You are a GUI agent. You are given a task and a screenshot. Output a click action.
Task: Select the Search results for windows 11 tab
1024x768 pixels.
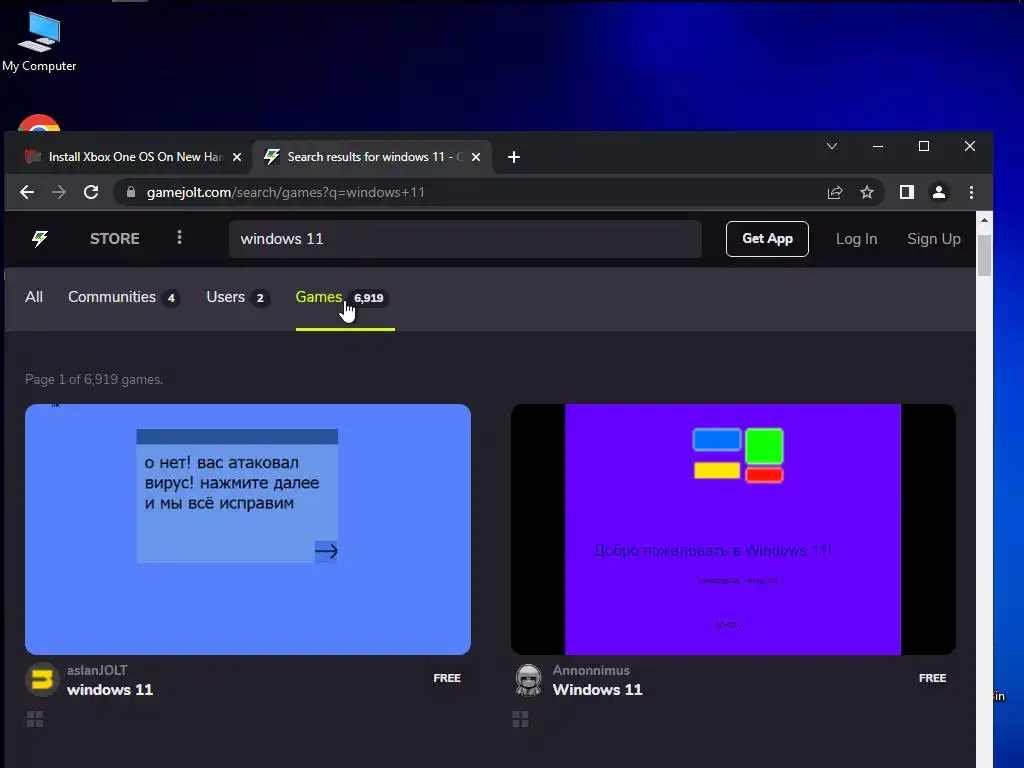(372, 157)
